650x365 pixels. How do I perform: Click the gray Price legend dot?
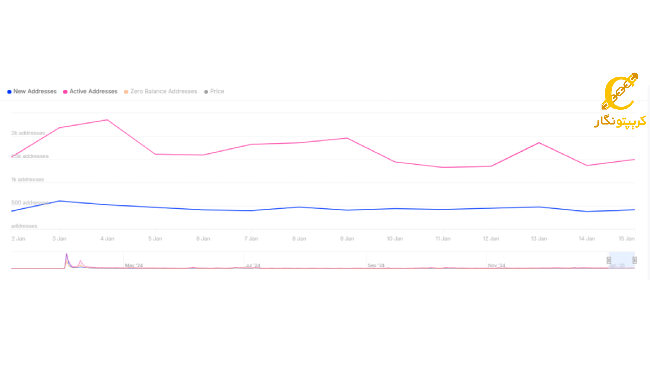[206, 92]
